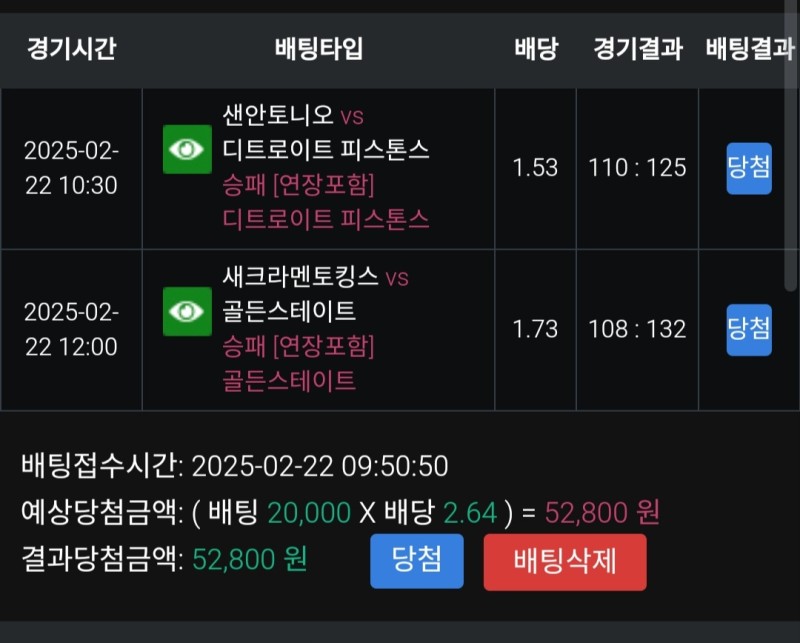Open the 새크라멘토킹스 vs 골든스테이트 matchup

315,294
